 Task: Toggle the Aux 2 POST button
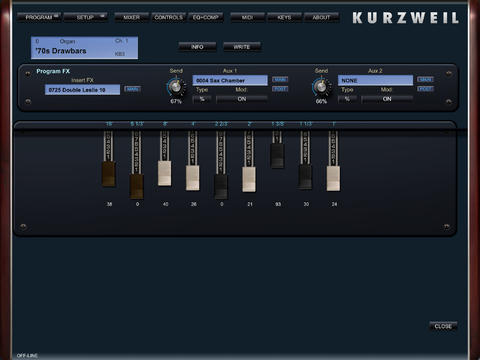pyautogui.click(x=425, y=89)
